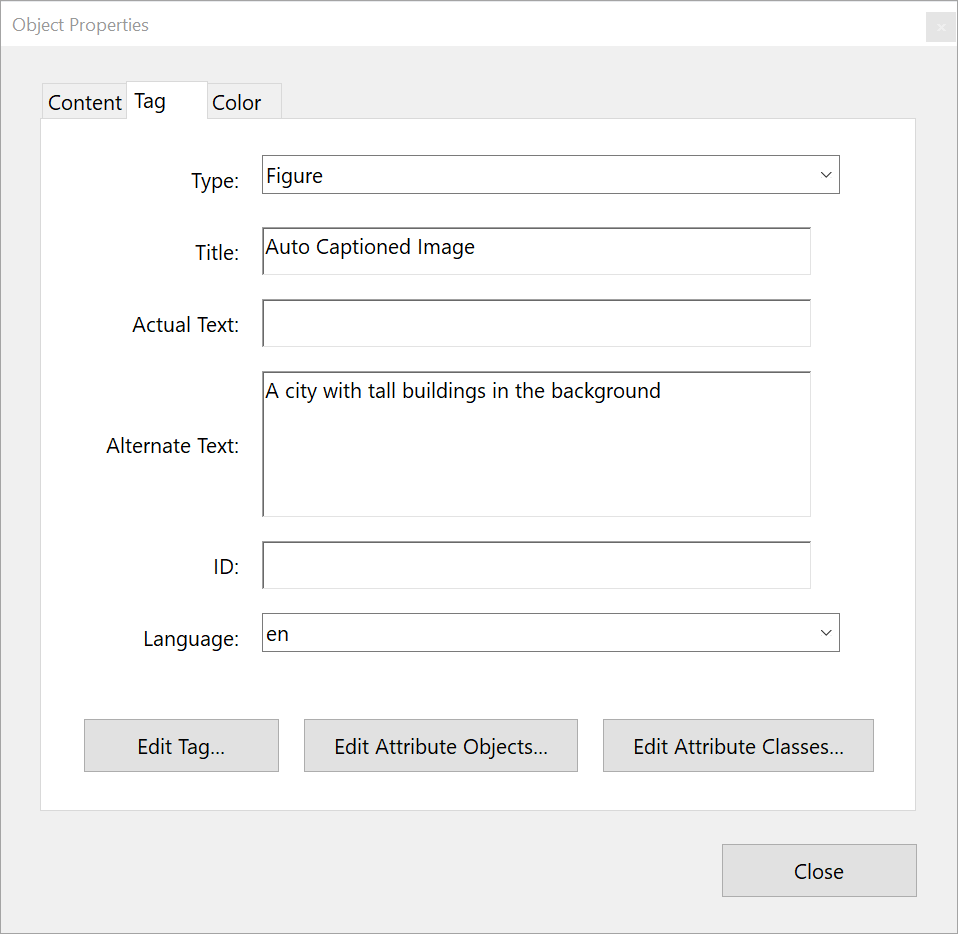Click the empty ID field

coord(536,565)
